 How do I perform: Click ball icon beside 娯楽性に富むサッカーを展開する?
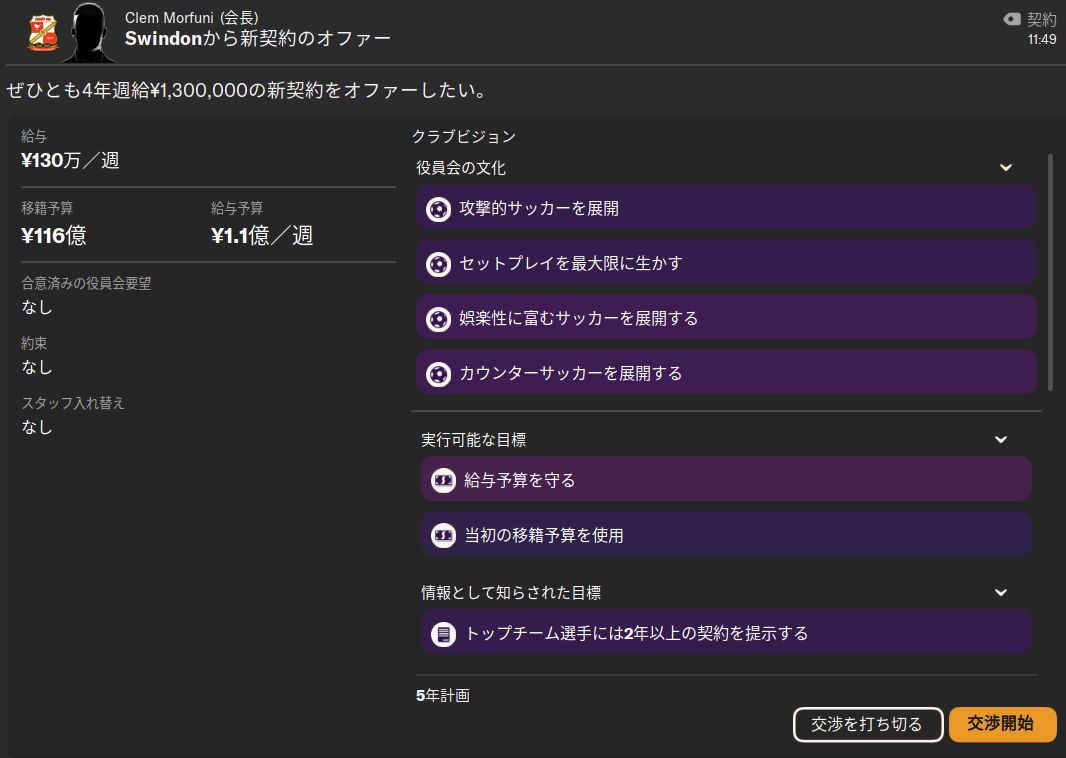(x=438, y=319)
